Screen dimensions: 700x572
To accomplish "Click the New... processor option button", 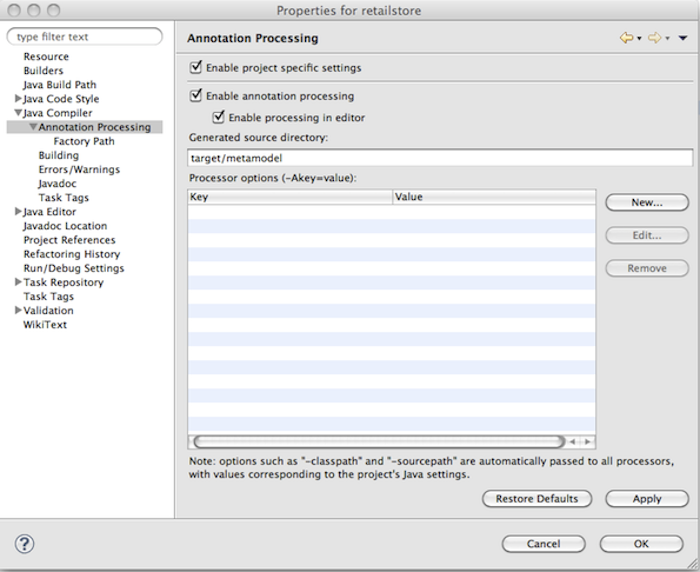I will (x=646, y=203).
